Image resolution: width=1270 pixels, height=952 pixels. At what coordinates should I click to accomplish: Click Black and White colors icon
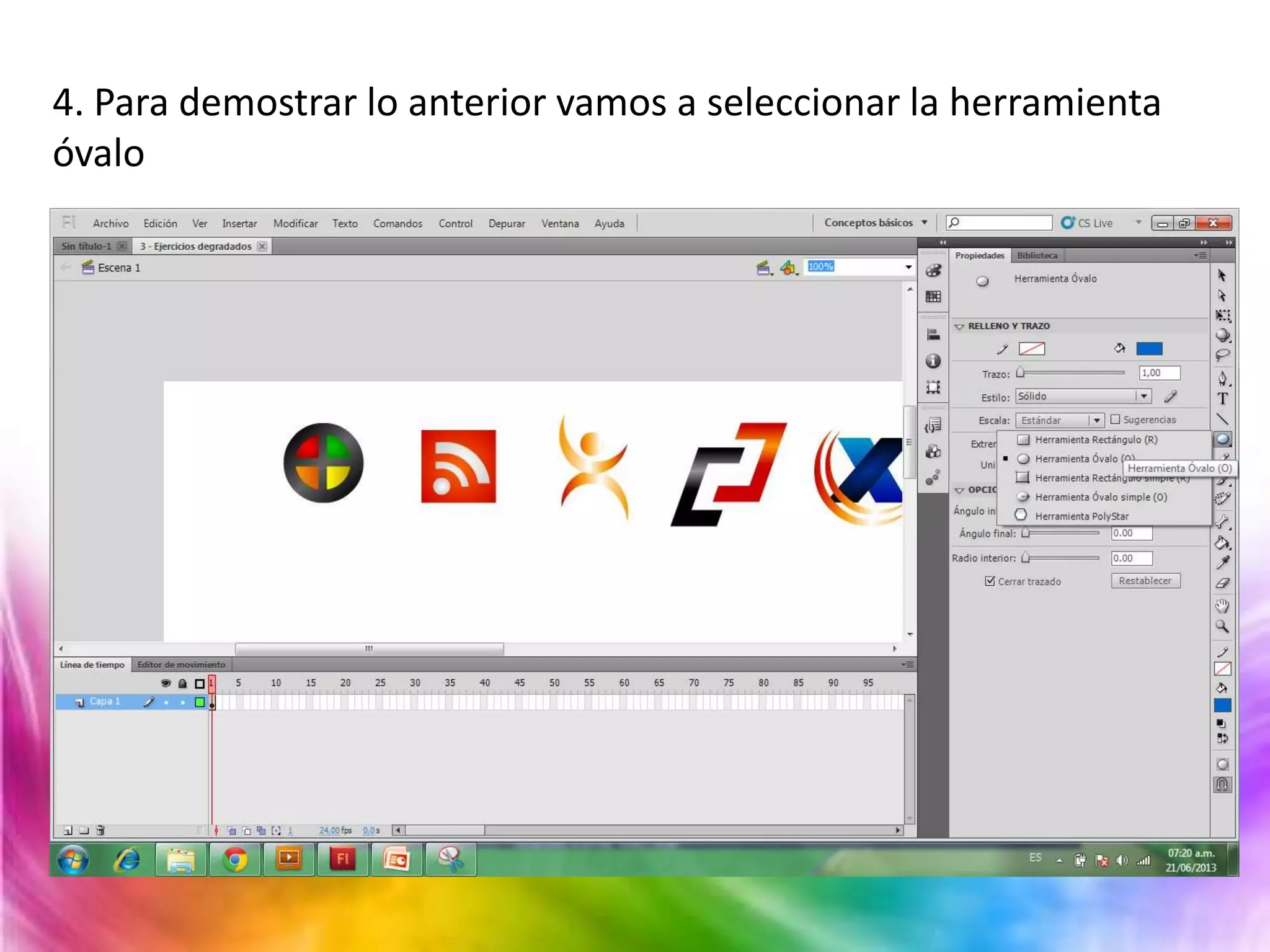coord(1222,723)
